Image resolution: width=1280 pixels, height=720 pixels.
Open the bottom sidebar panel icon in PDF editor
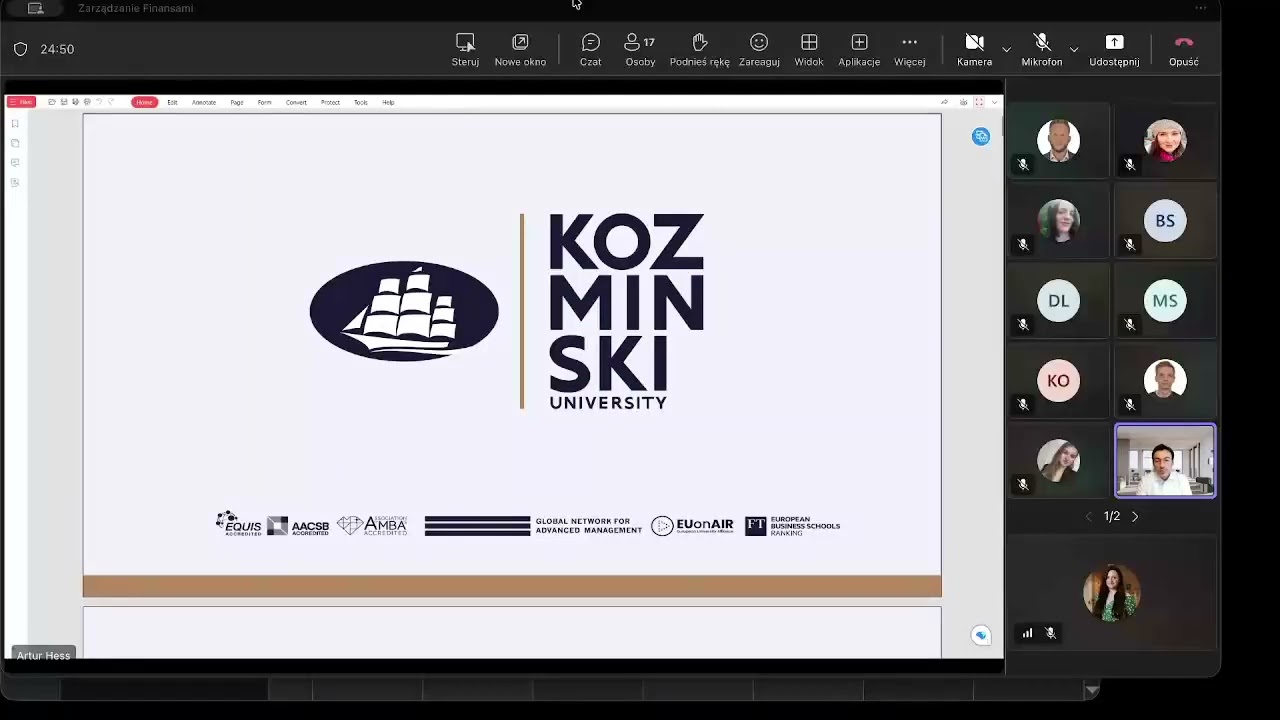pos(15,182)
